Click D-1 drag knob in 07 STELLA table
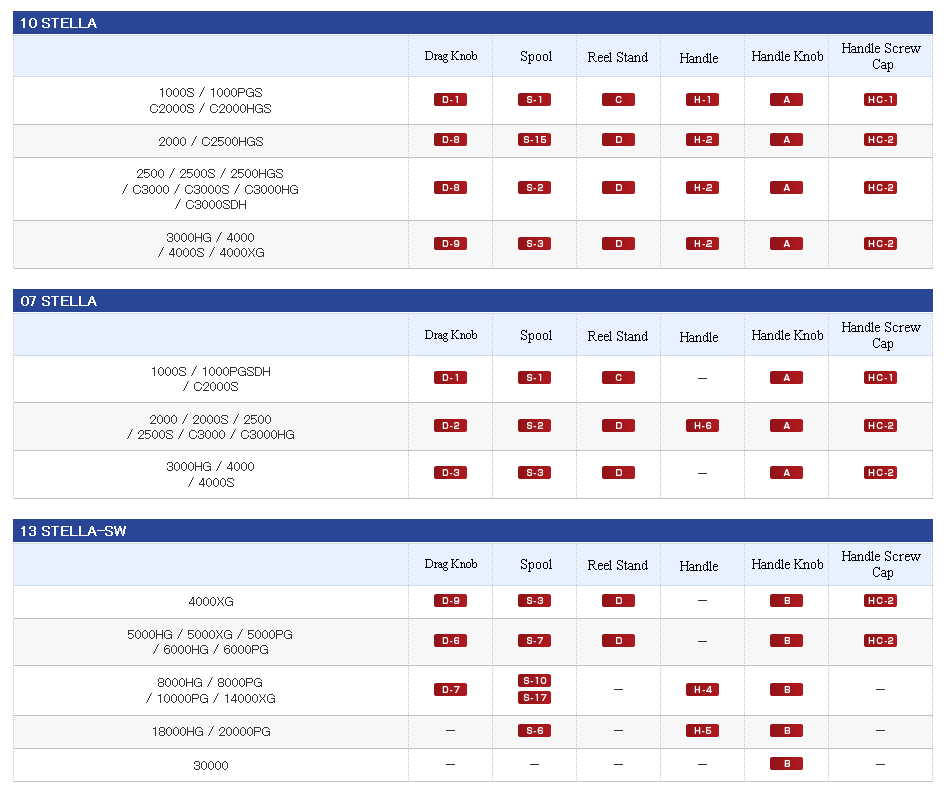 click(450, 378)
